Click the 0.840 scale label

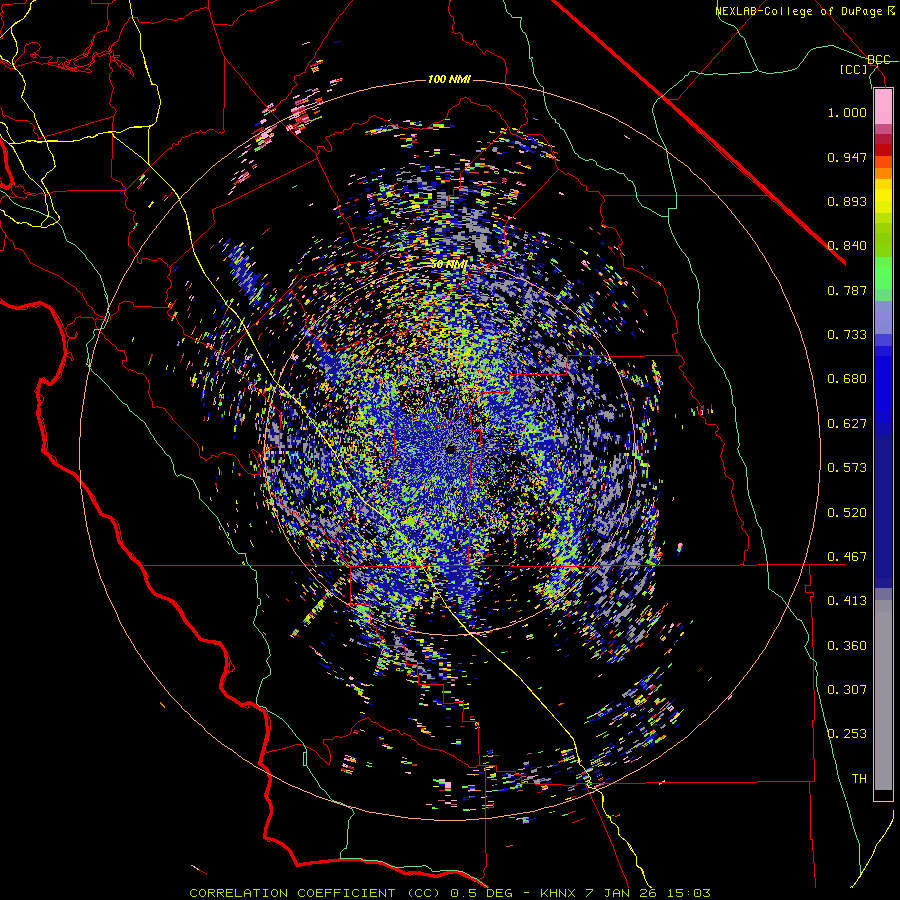(x=847, y=246)
